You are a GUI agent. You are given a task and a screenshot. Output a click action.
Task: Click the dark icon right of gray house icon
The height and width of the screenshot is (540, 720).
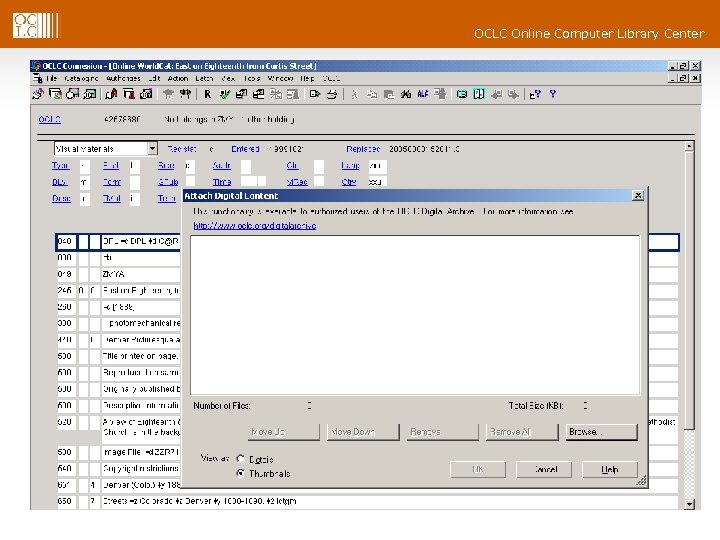186,94
